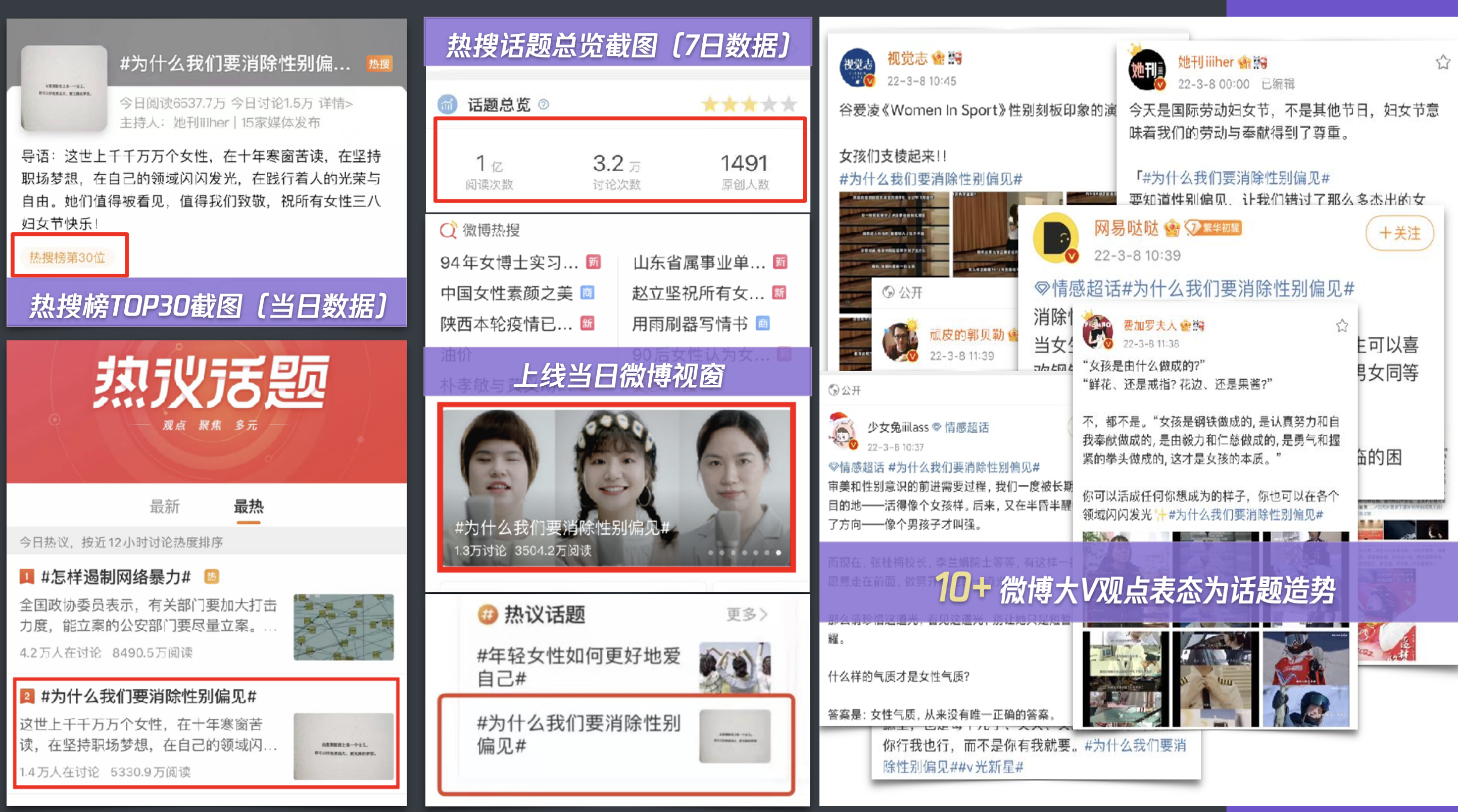Image resolution: width=1458 pixels, height=812 pixels.
Task: Click the 新 badge beside 94年女博士实习
Action: 593,262
